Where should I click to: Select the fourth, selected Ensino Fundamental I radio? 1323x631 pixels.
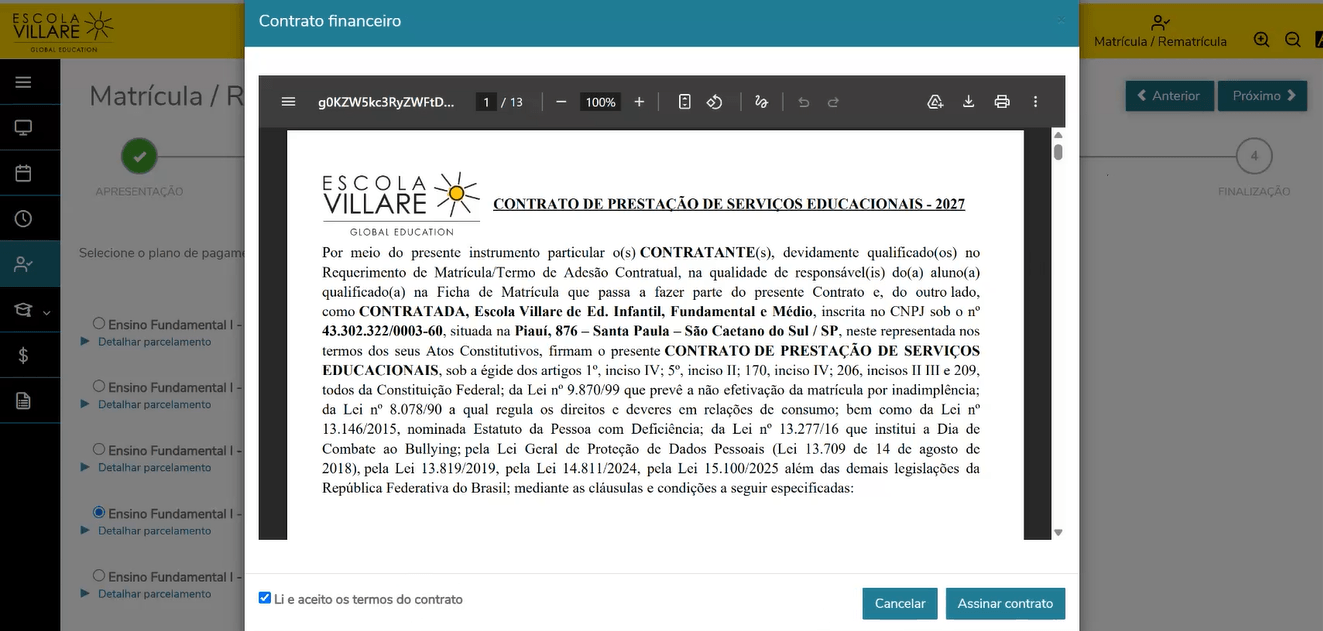pos(99,512)
